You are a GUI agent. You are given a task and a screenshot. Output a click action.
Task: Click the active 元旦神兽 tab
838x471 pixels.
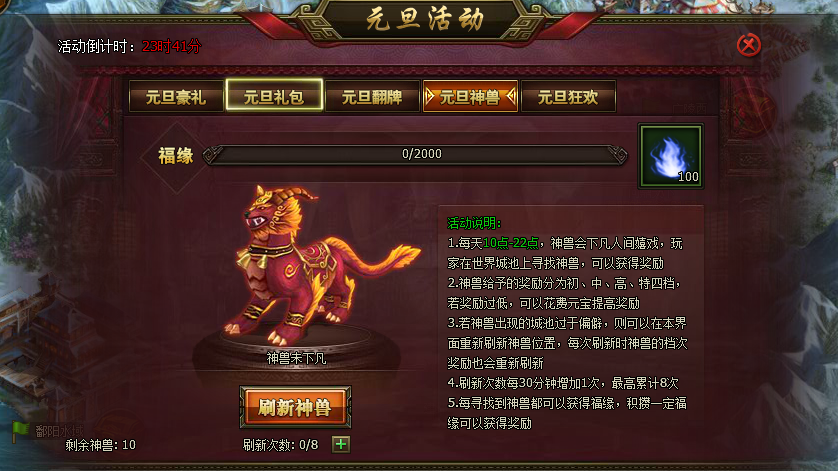point(470,97)
